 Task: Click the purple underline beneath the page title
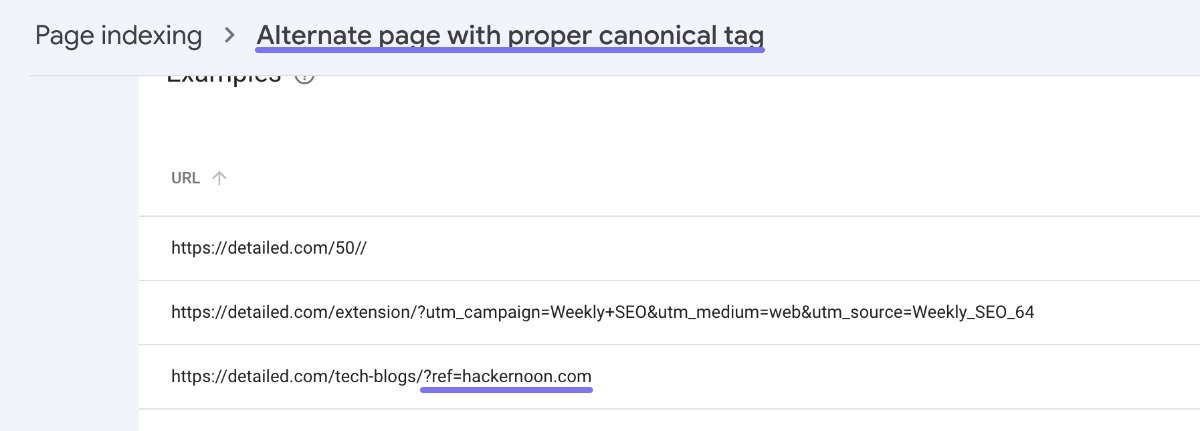pyautogui.click(x=510, y=50)
